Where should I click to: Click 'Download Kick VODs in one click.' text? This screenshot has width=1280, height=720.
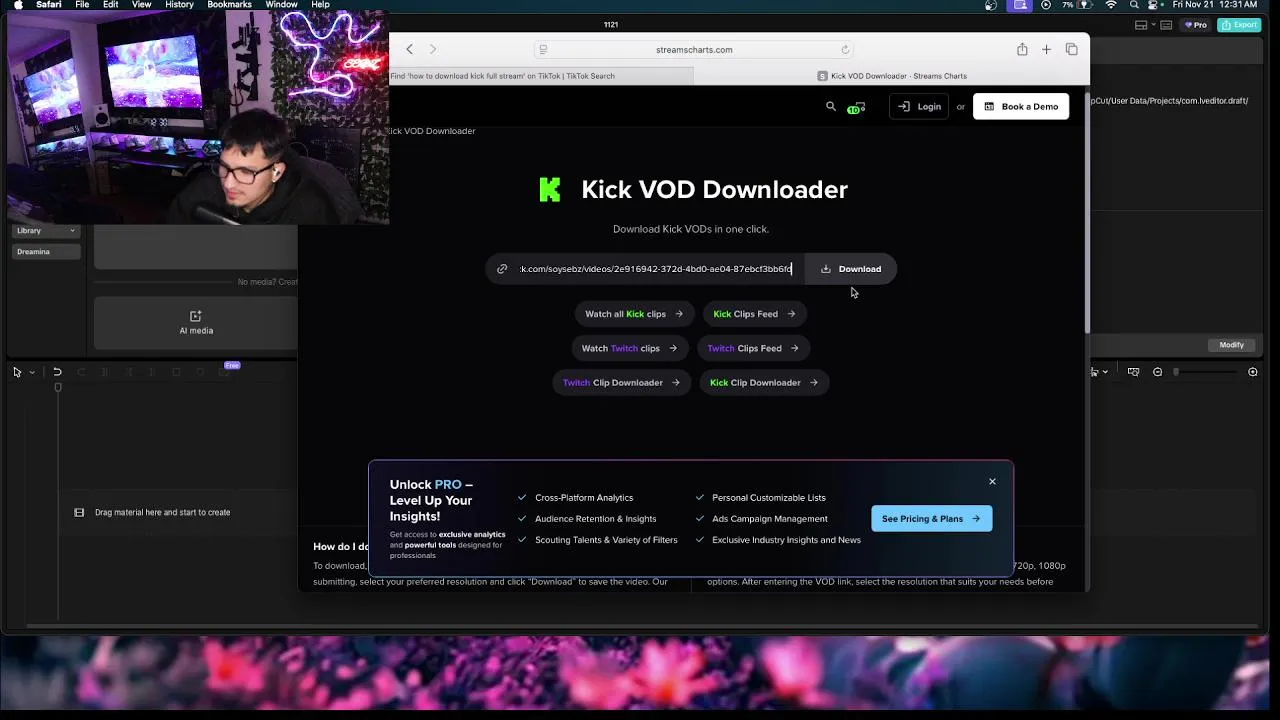pos(691,229)
